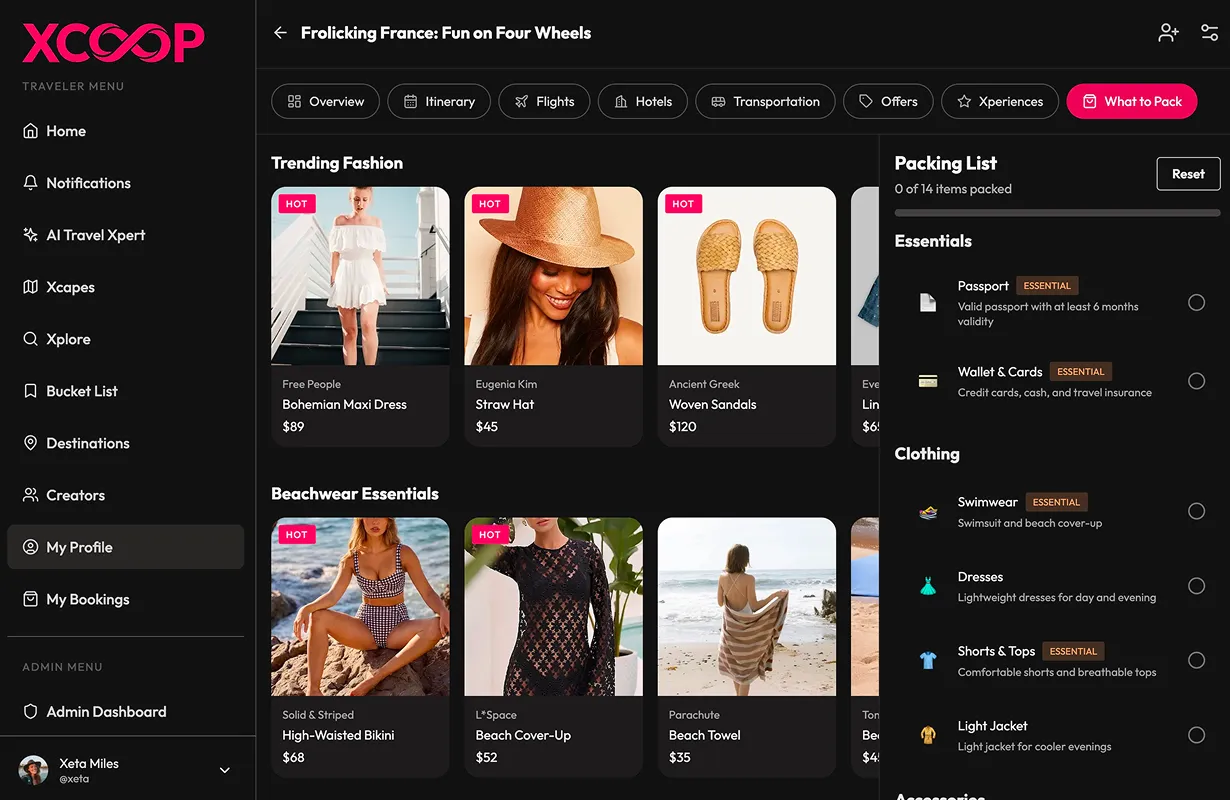Open My Bookings page
Image resolution: width=1230 pixels, height=800 pixels.
click(x=126, y=599)
